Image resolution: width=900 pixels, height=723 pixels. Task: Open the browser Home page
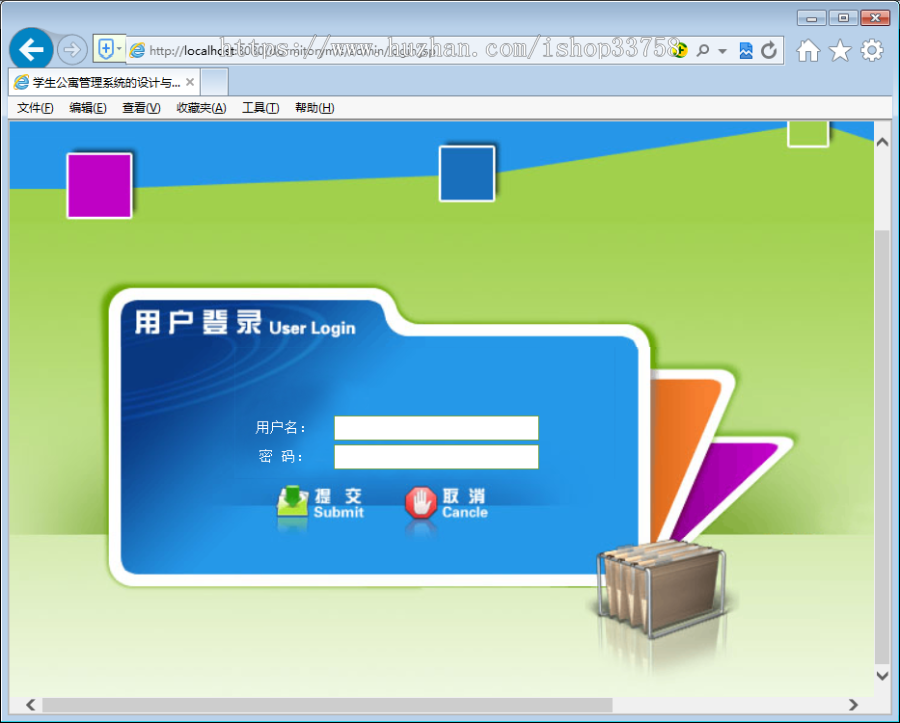[x=807, y=49]
